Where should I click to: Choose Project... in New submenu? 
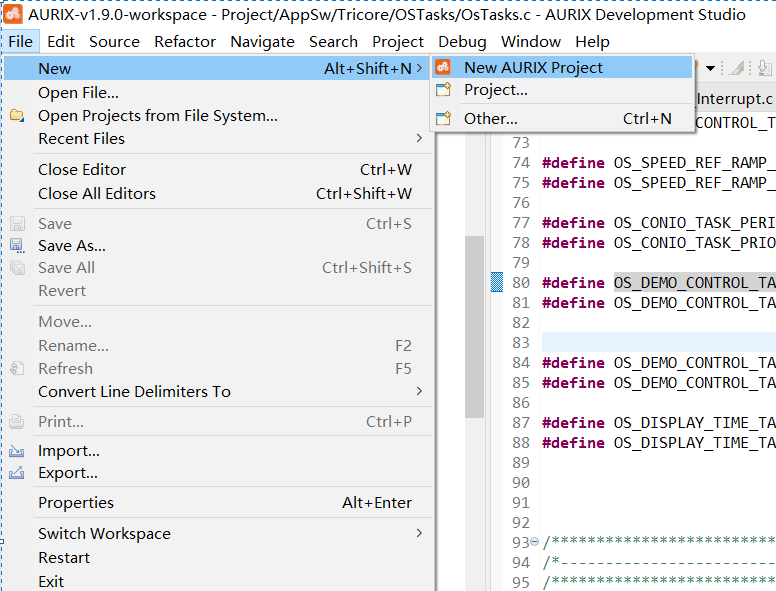pos(562,90)
